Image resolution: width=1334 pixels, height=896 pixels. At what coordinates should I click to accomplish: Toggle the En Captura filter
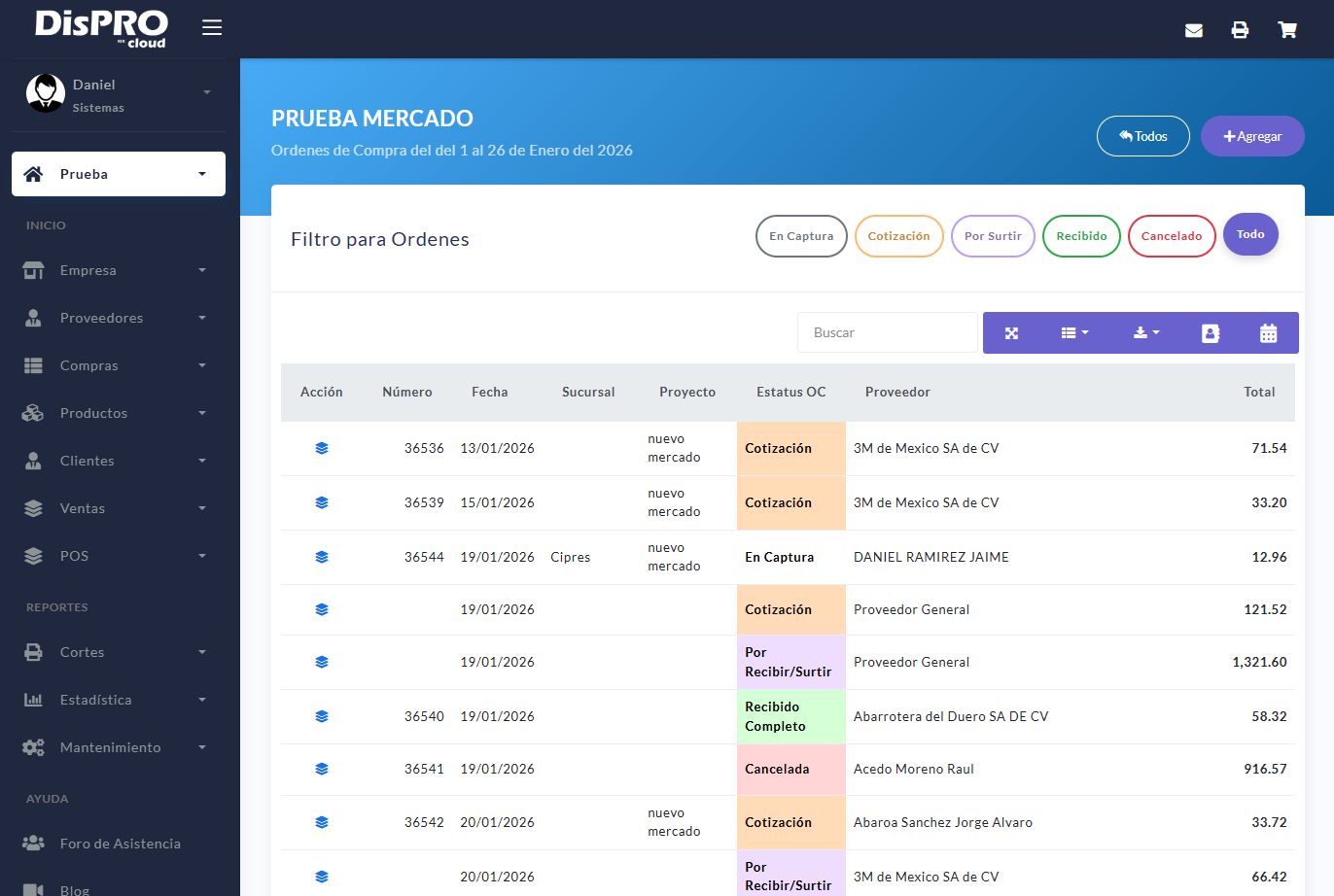[x=801, y=236]
